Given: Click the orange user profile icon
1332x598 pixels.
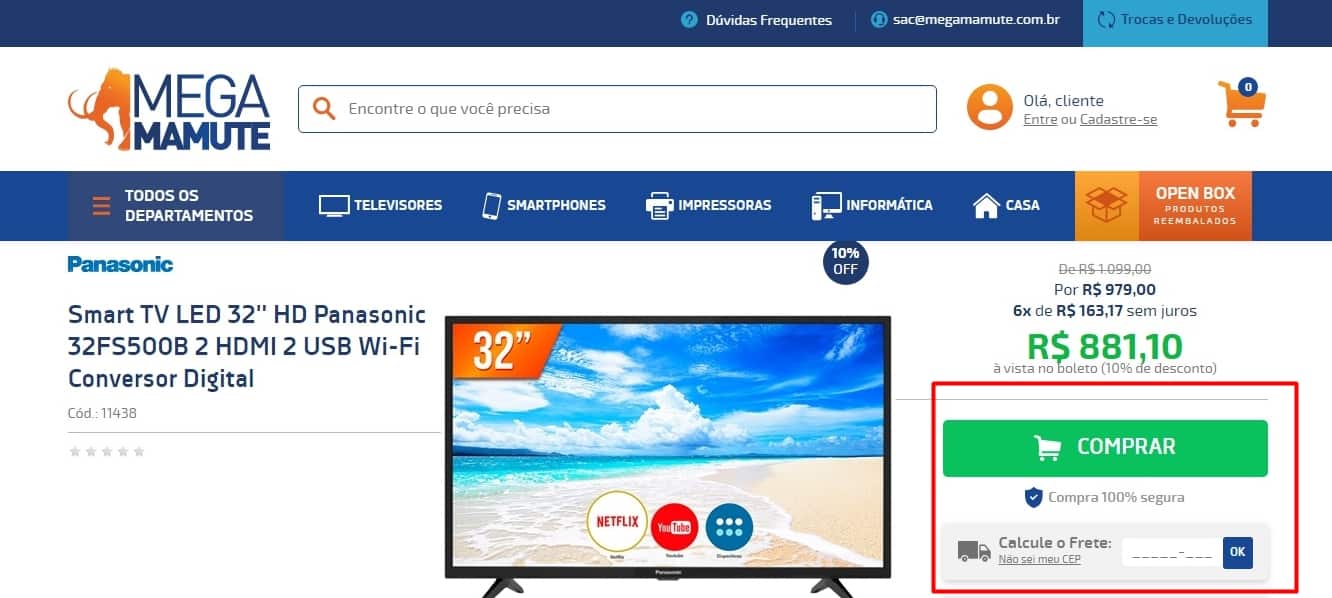Looking at the screenshot, I should tap(989, 108).
